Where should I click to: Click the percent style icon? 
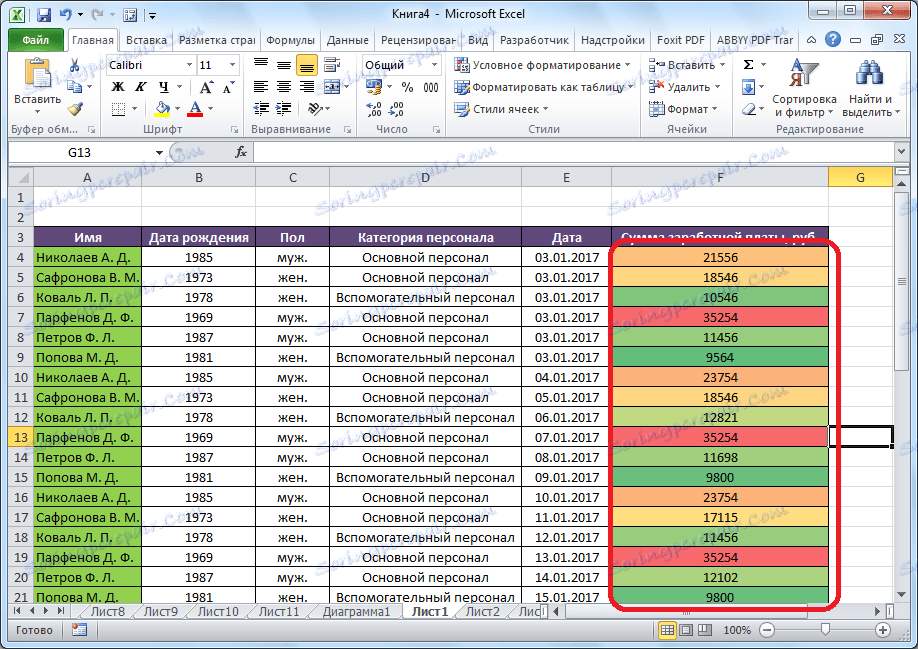(407, 88)
